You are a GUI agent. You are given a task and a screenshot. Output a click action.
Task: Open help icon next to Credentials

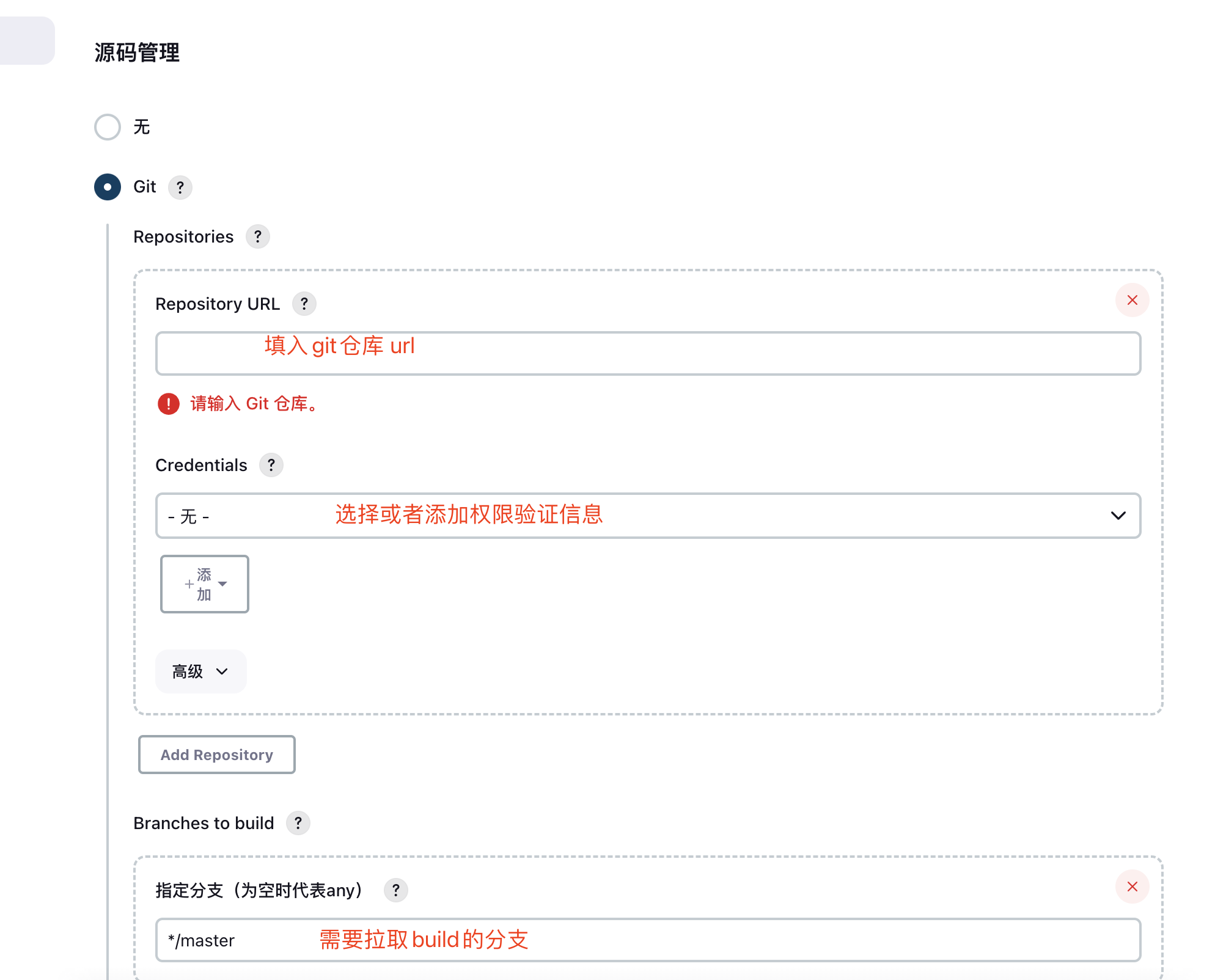[271, 465]
